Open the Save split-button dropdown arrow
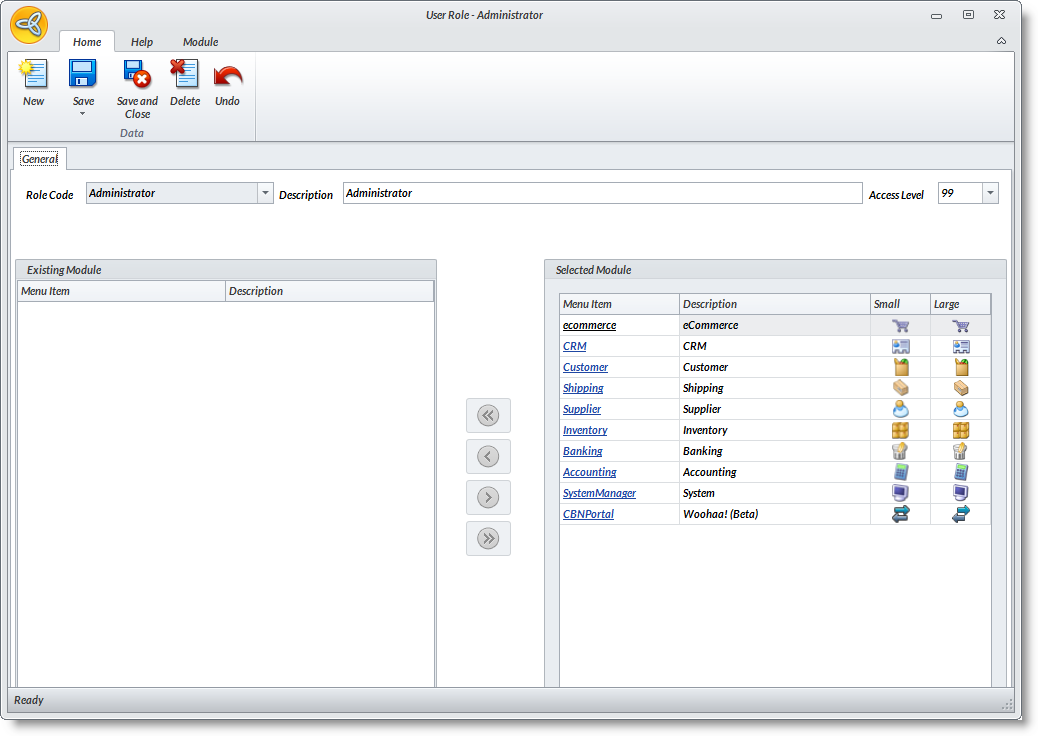The height and width of the screenshot is (736, 1038). 83,114
